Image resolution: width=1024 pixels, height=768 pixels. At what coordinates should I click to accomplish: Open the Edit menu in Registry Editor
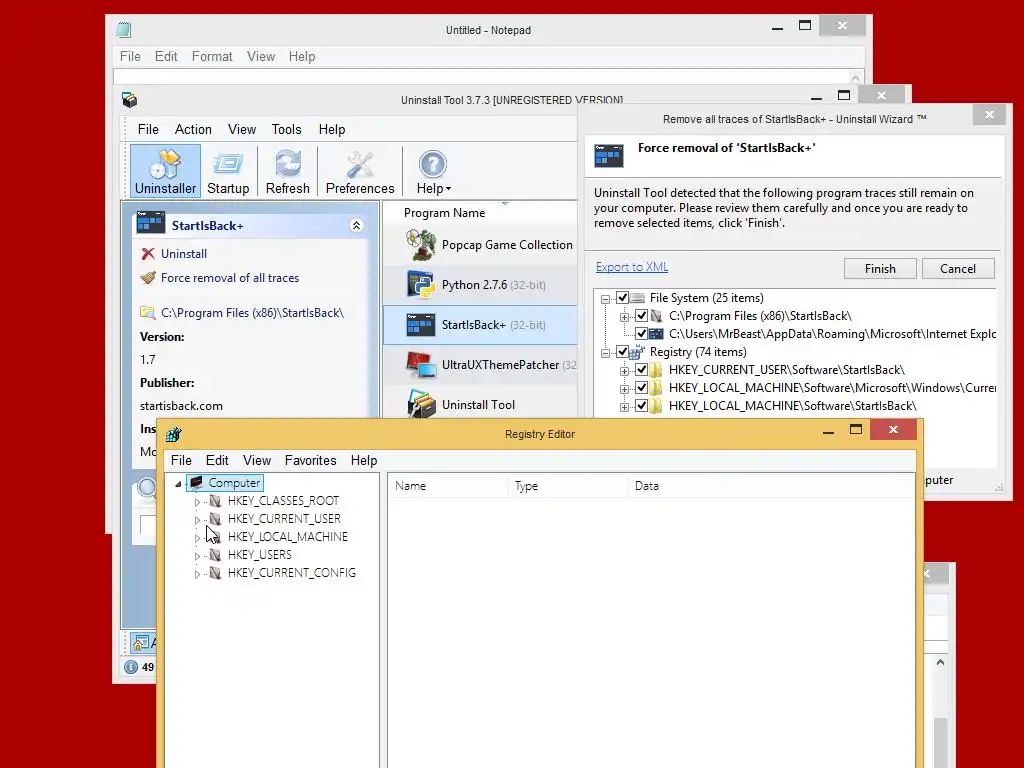pos(217,460)
